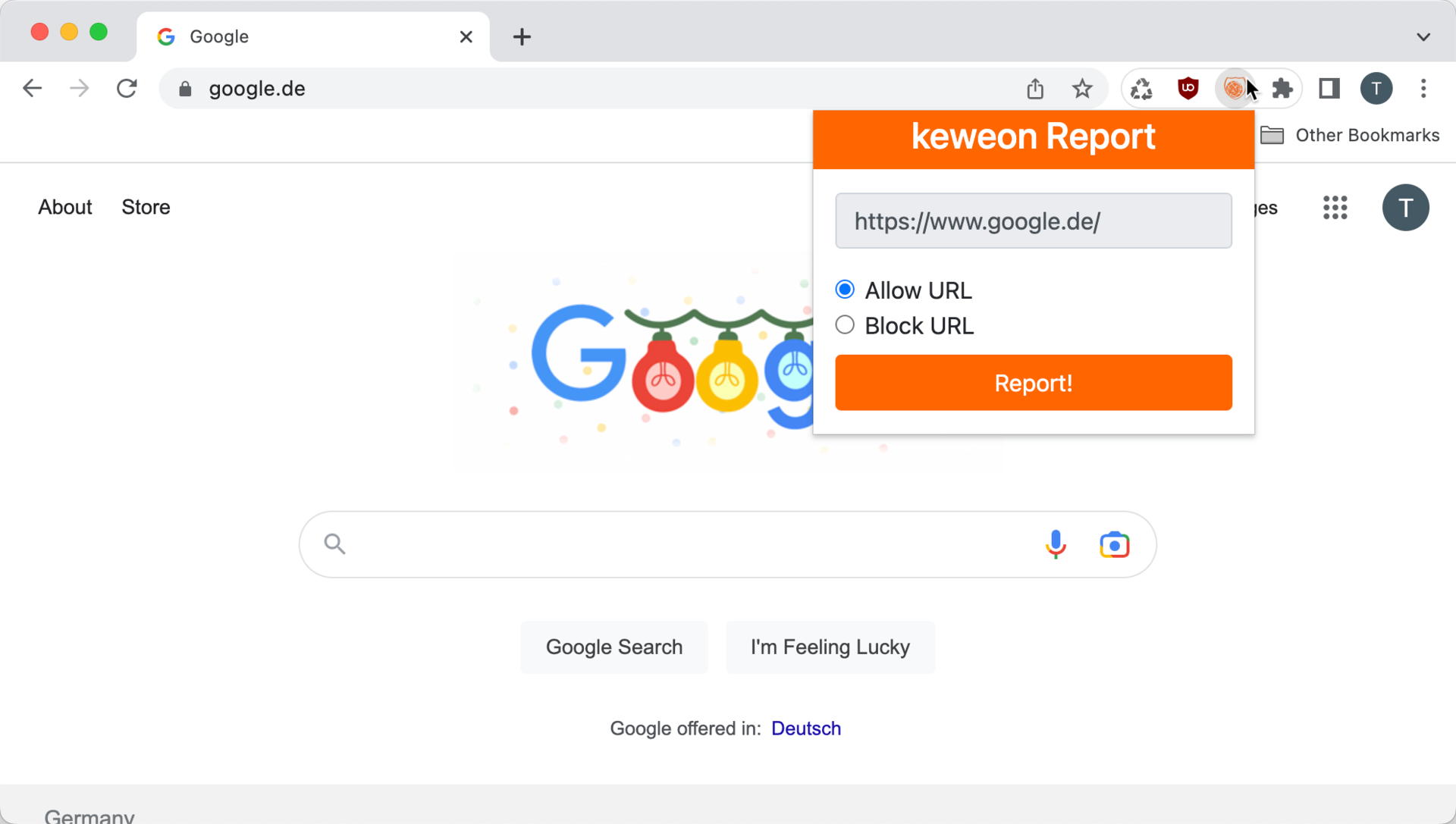Click the share page icon in address bar

pos(1035,89)
